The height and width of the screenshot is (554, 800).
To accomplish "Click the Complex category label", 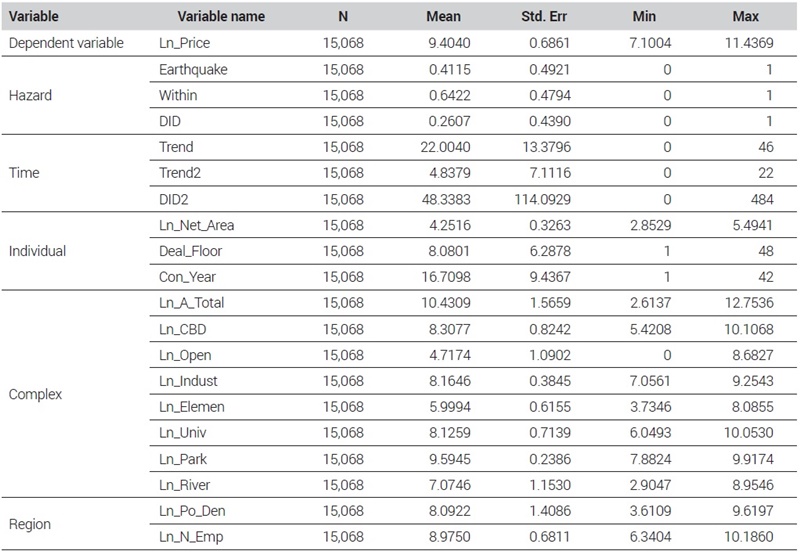I will click(x=35, y=394).
